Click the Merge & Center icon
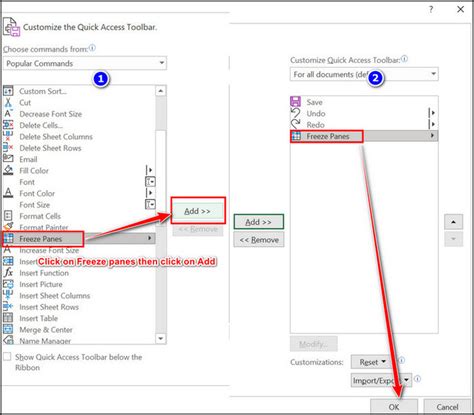The image size is (474, 415). pos(8,329)
